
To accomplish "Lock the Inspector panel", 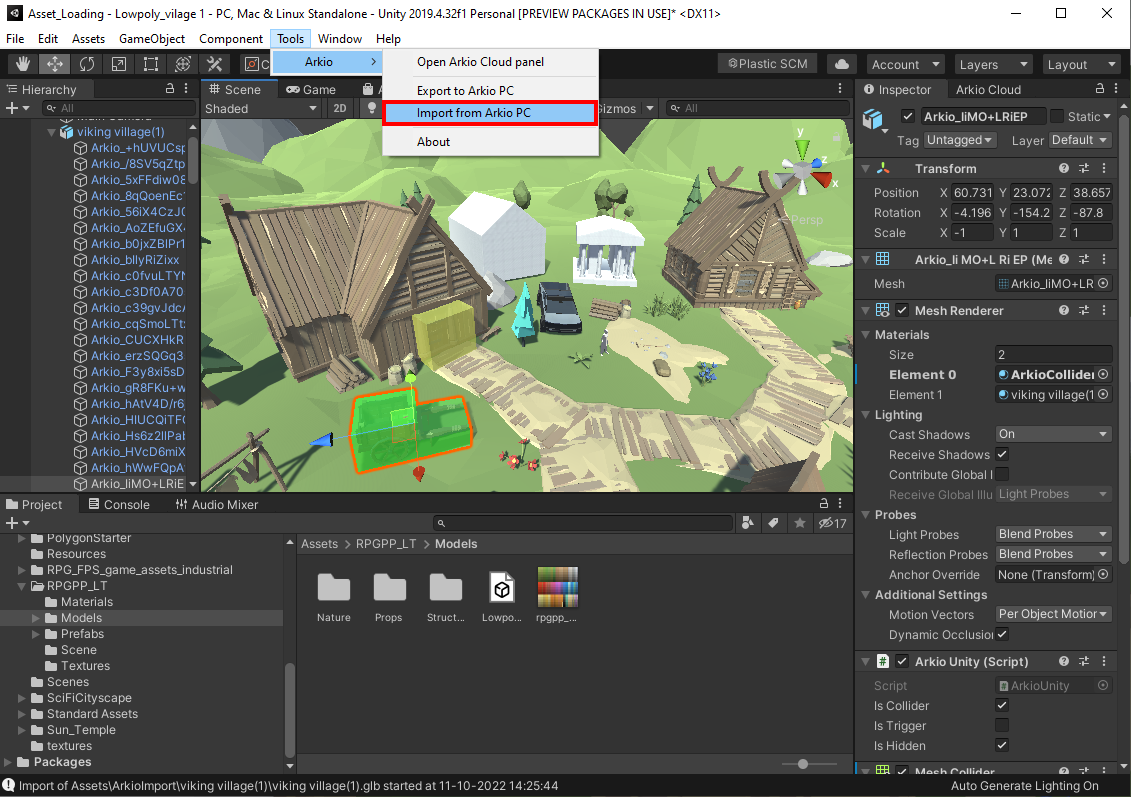I will point(1100,89).
